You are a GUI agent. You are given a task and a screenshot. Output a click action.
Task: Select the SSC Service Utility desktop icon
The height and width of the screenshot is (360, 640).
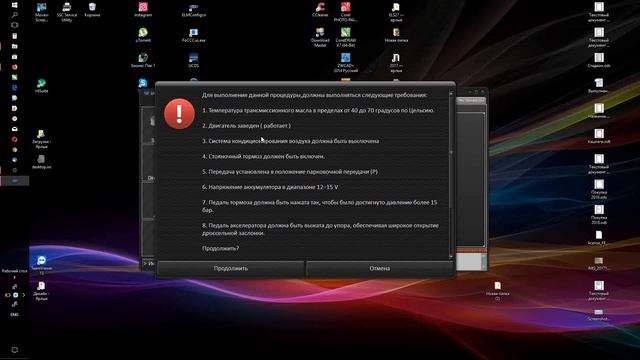67,12
